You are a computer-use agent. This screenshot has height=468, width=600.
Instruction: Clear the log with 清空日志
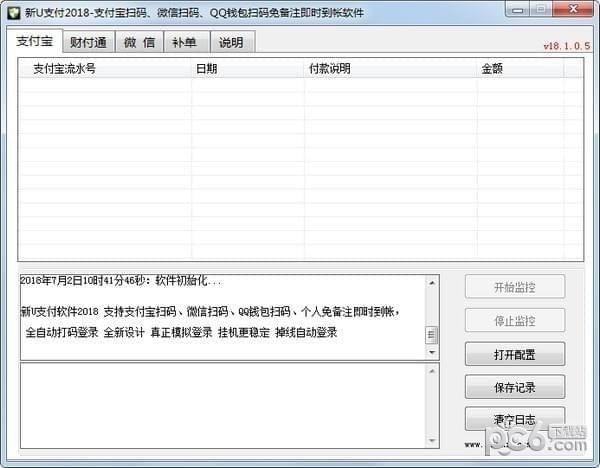coord(514,418)
